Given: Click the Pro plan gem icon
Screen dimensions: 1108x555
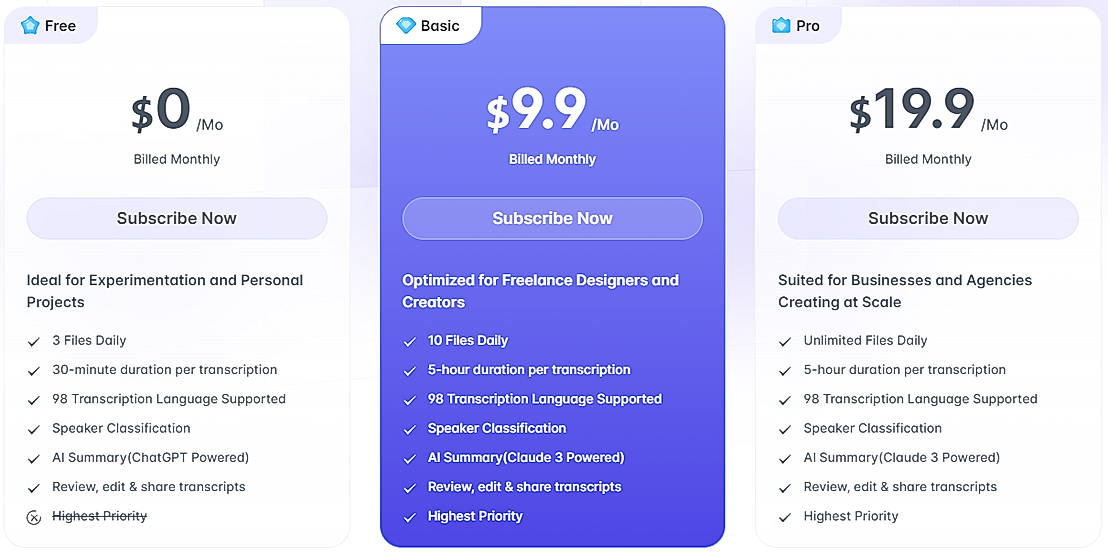Looking at the screenshot, I should (781, 26).
